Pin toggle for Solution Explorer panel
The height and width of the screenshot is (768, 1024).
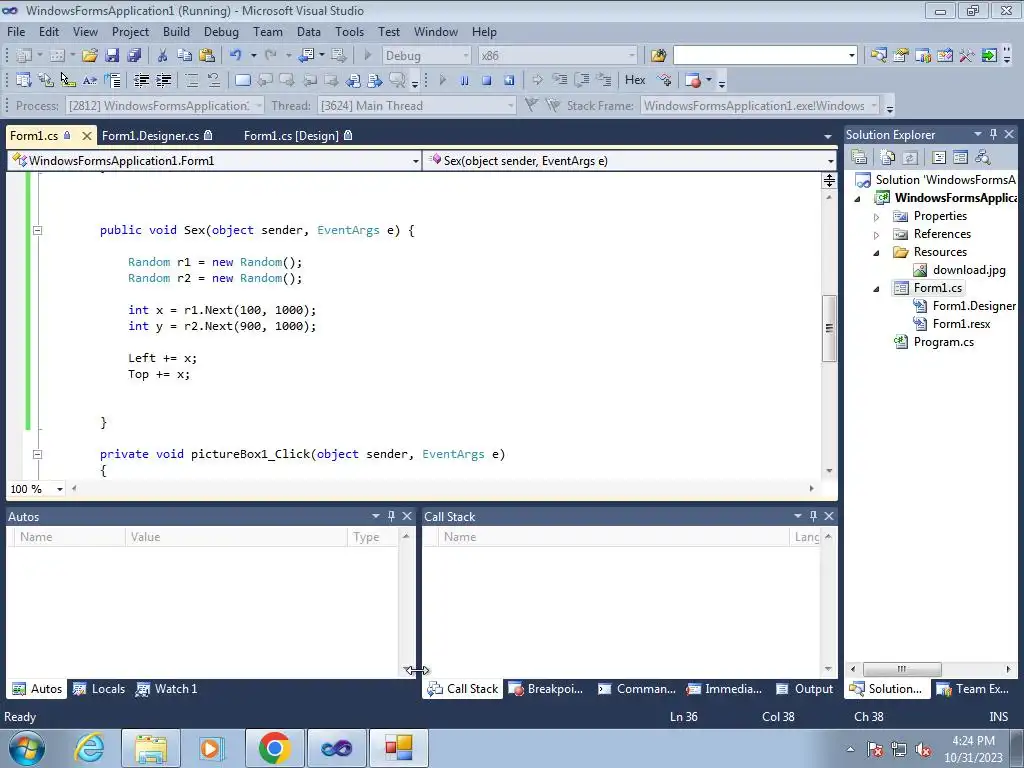993,134
